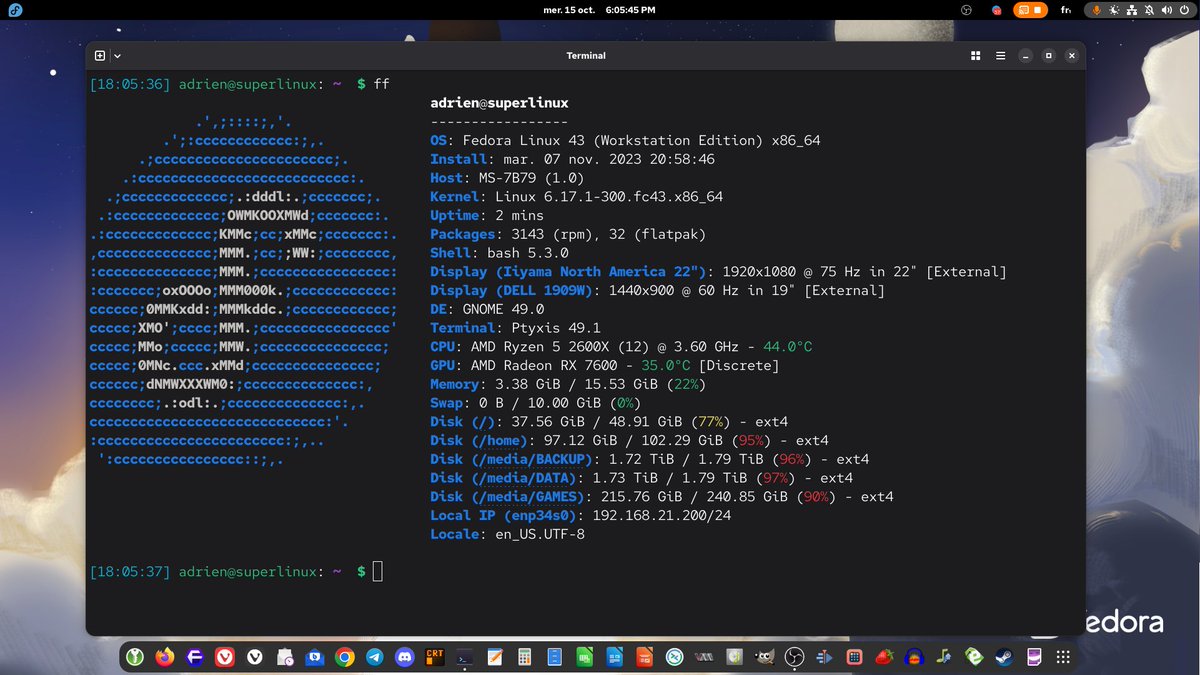Launch Audacity from the dock

pos(913,657)
